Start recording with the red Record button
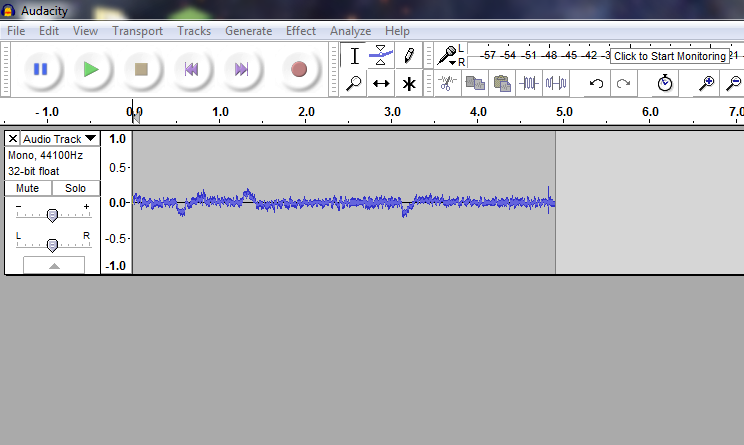The width and height of the screenshot is (744, 445). tap(299, 69)
